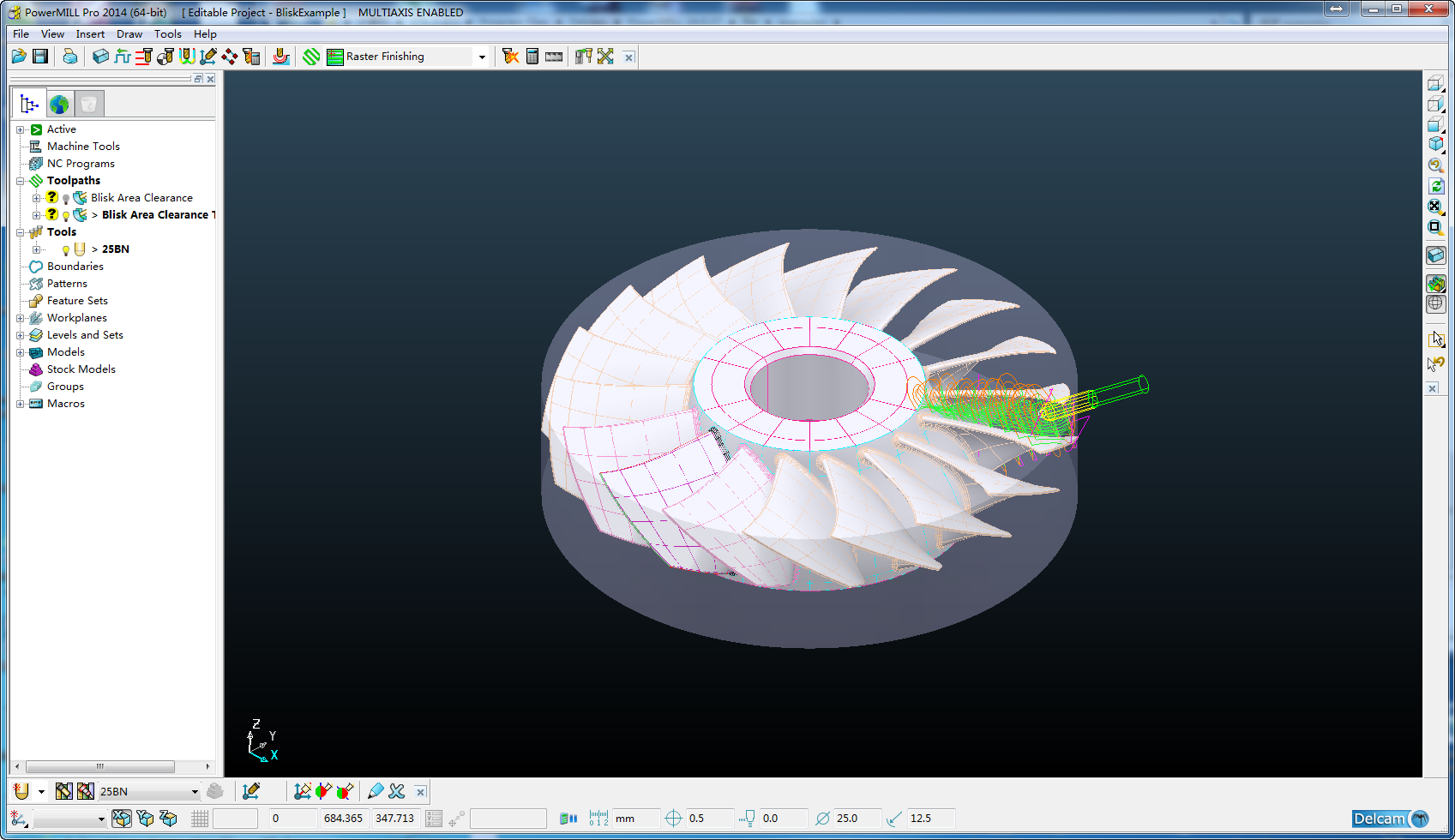
Task: Open the Block definition tool
Action: [101, 57]
